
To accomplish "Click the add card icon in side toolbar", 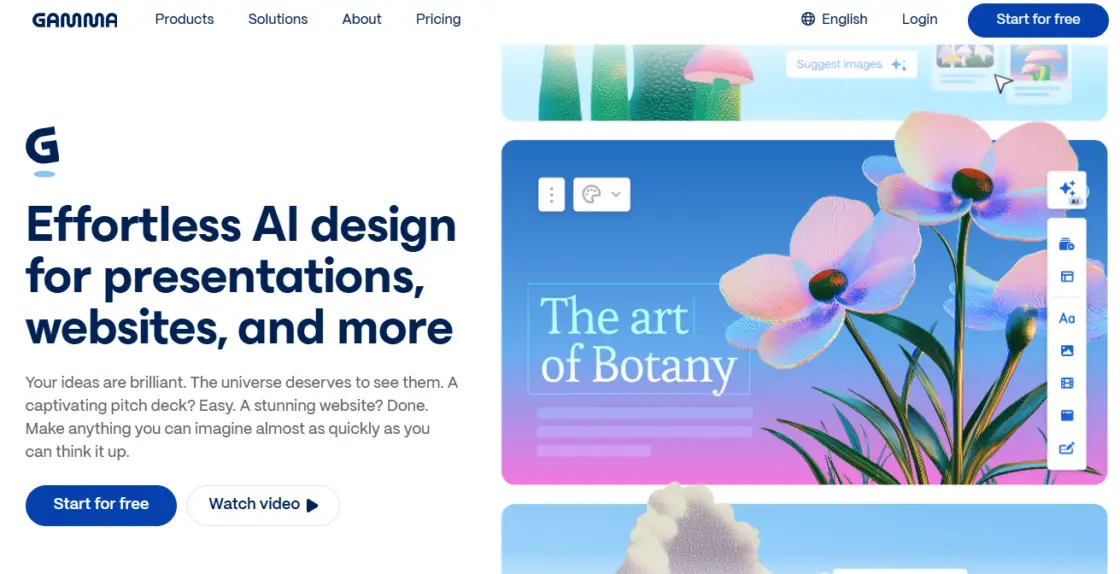I will tap(1066, 244).
